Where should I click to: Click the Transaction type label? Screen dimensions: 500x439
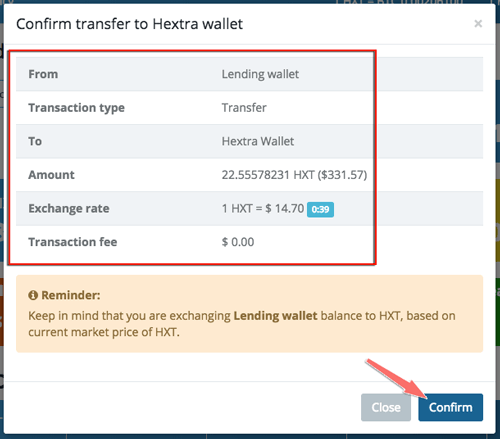76,108
